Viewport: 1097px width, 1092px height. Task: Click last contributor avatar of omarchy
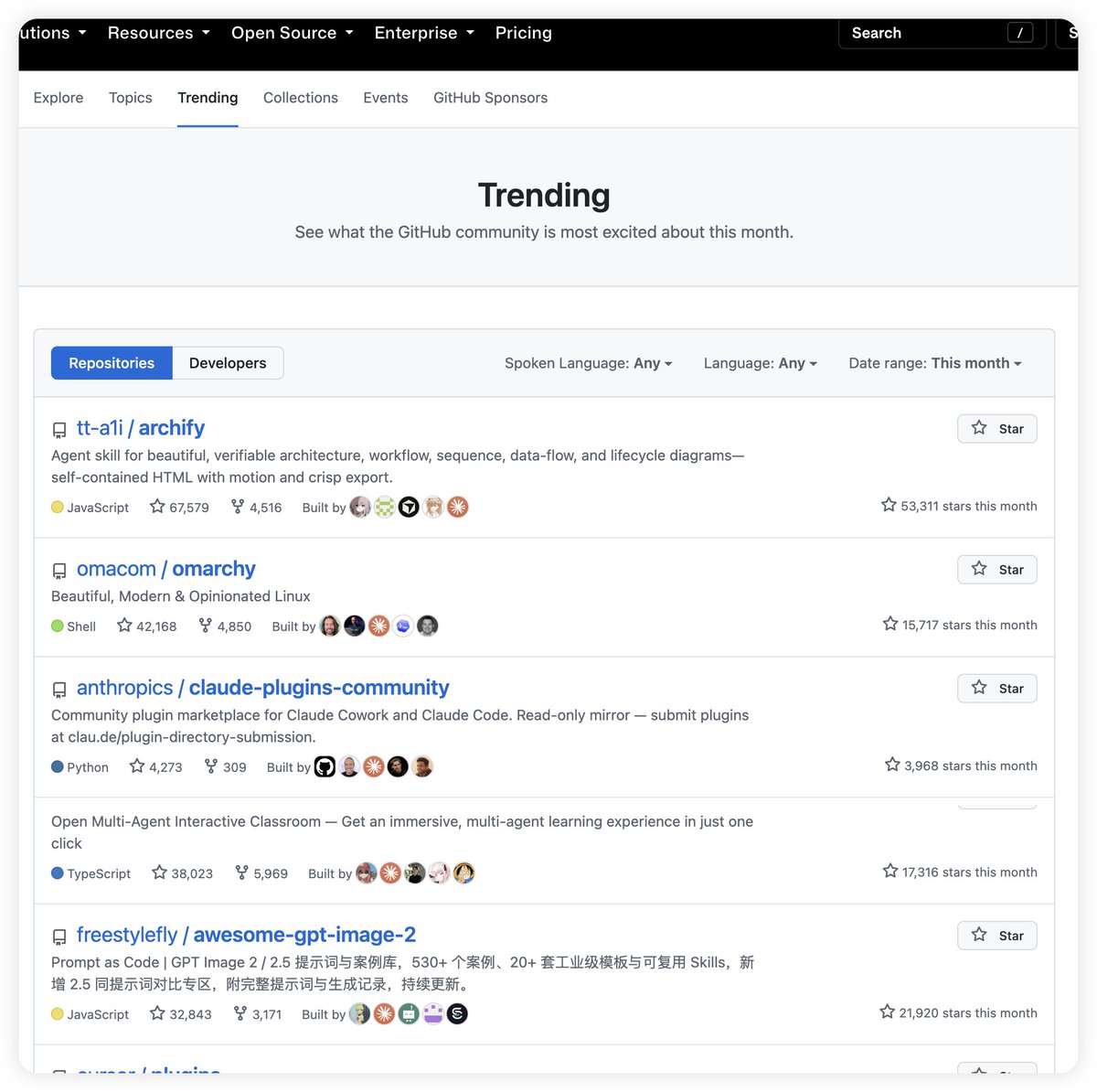(x=428, y=626)
